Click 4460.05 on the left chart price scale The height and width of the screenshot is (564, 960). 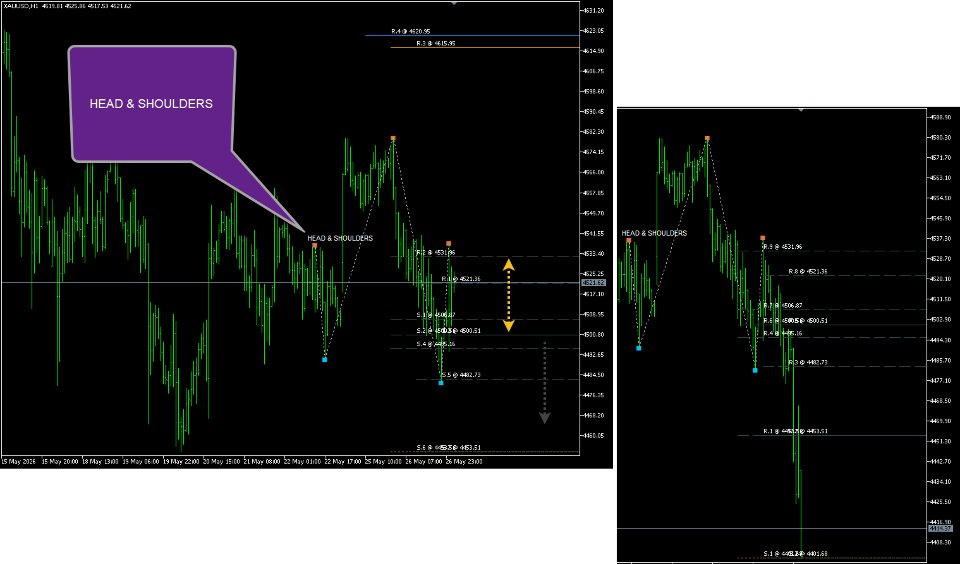(x=594, y=436)
